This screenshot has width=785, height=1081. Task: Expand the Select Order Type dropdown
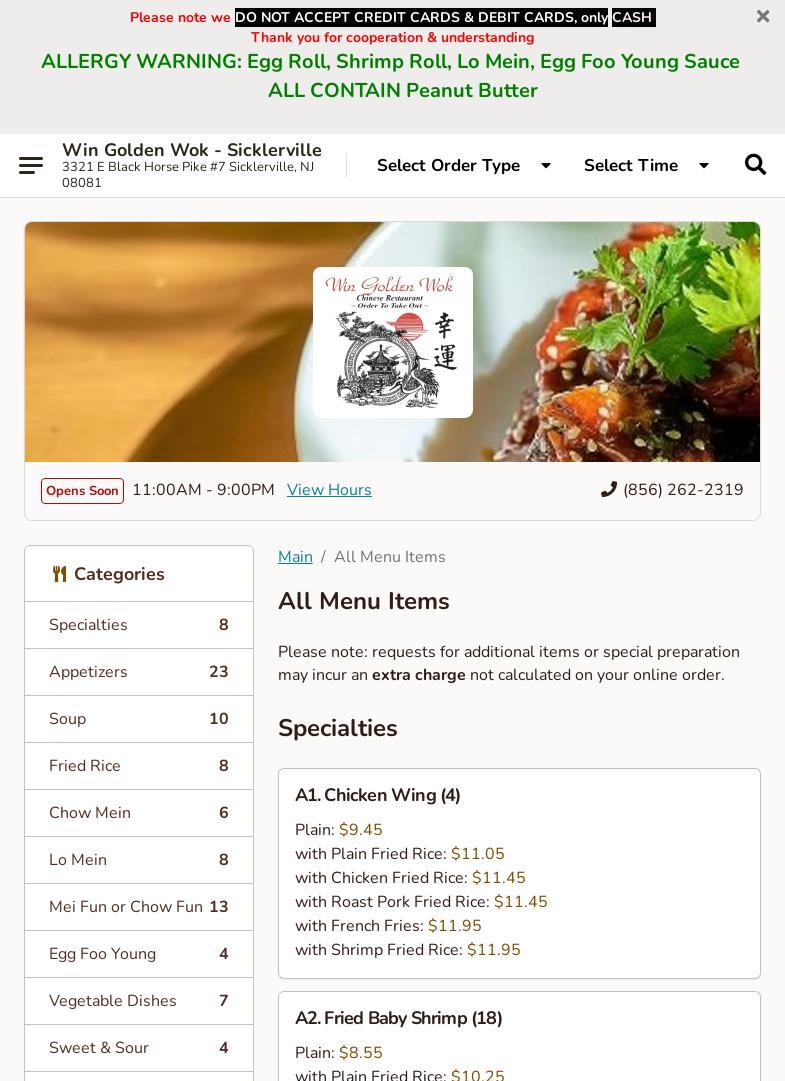pos(464,165)
